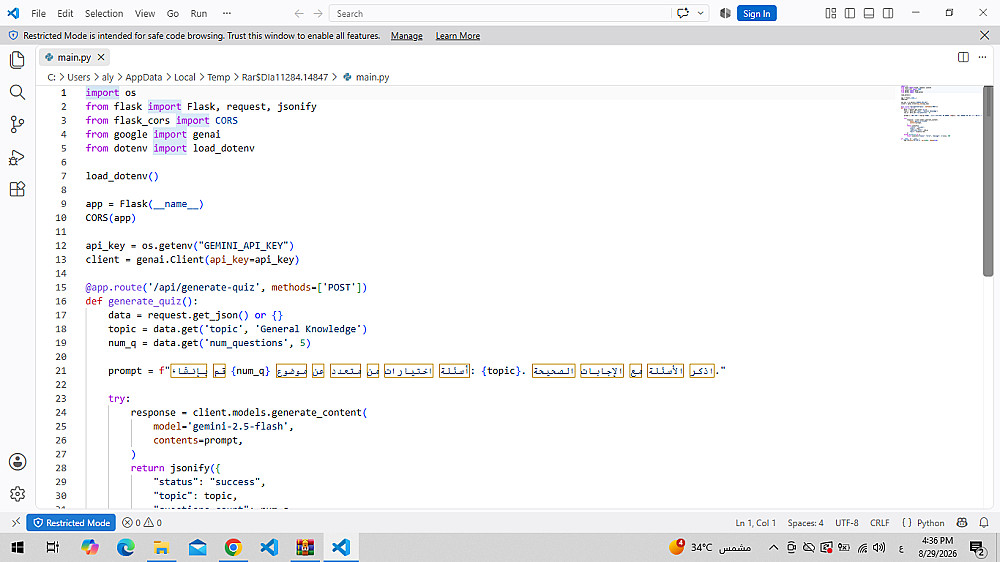The height and width of the screenshot is (562, 1000).
Task: Open Source Control view
Action: point(17,124)
